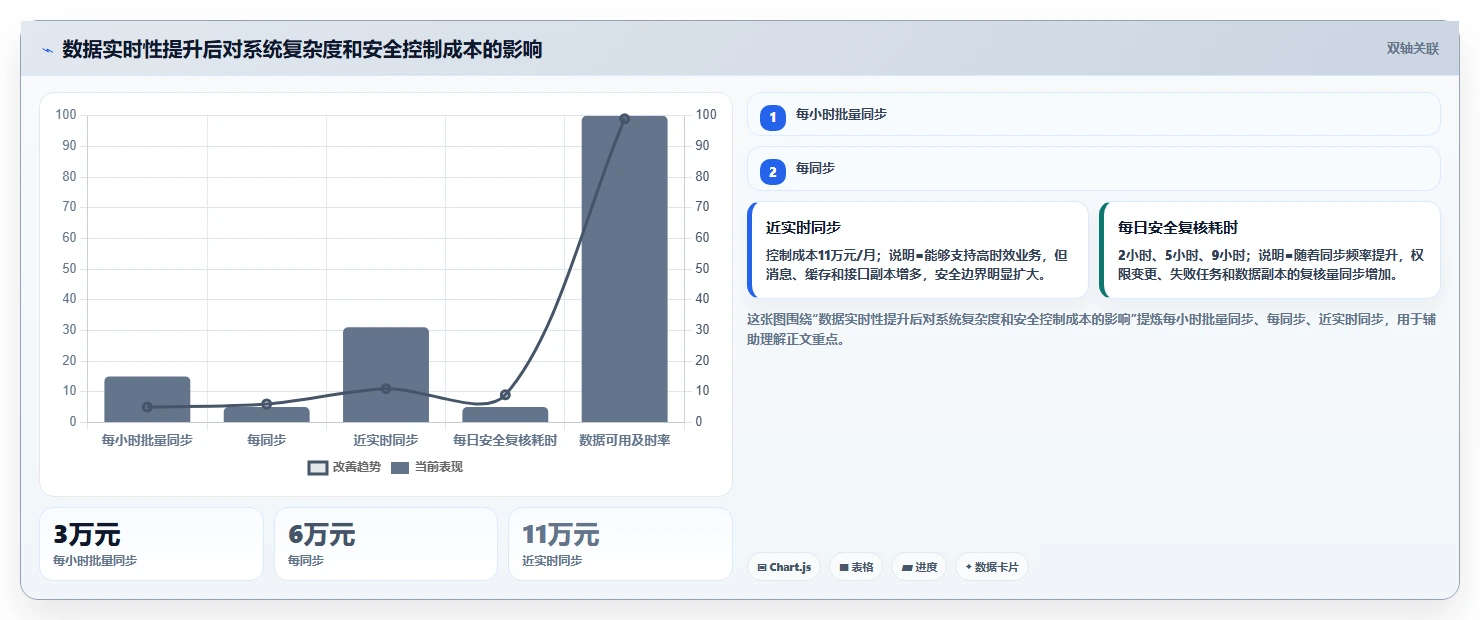Select the 11万元 stat card

coord(620,544)
